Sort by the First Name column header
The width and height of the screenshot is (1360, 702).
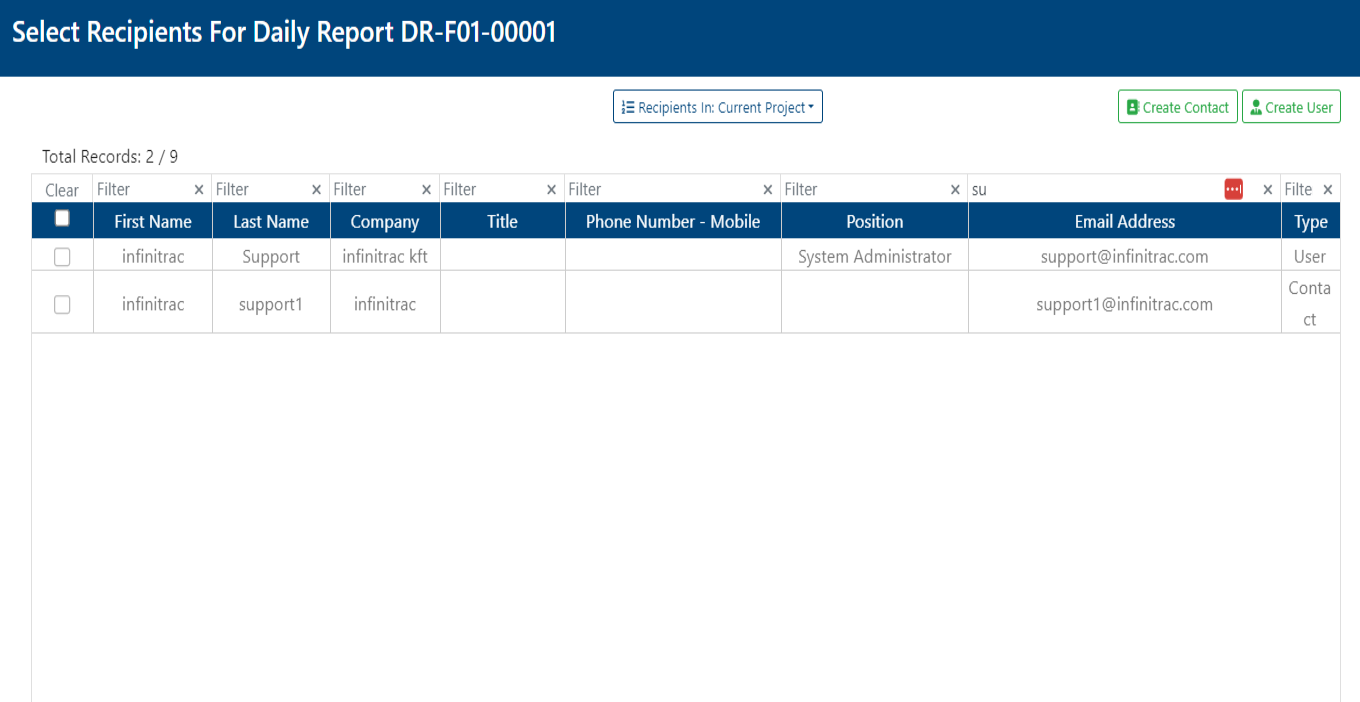pos(153,221)
